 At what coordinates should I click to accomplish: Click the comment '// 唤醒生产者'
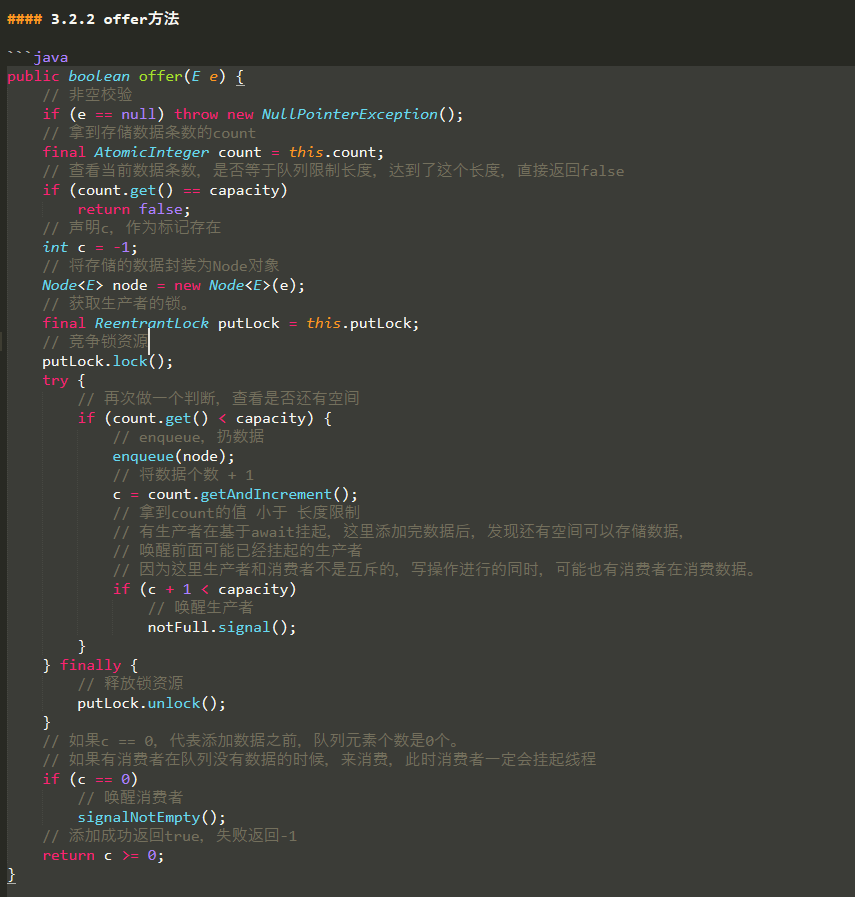200,608
